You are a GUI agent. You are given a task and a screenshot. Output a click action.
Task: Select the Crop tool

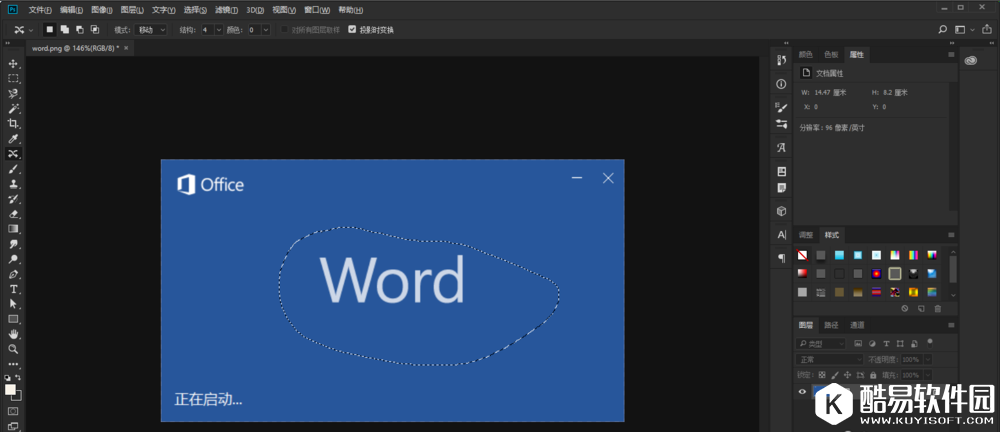click(13, 123)
